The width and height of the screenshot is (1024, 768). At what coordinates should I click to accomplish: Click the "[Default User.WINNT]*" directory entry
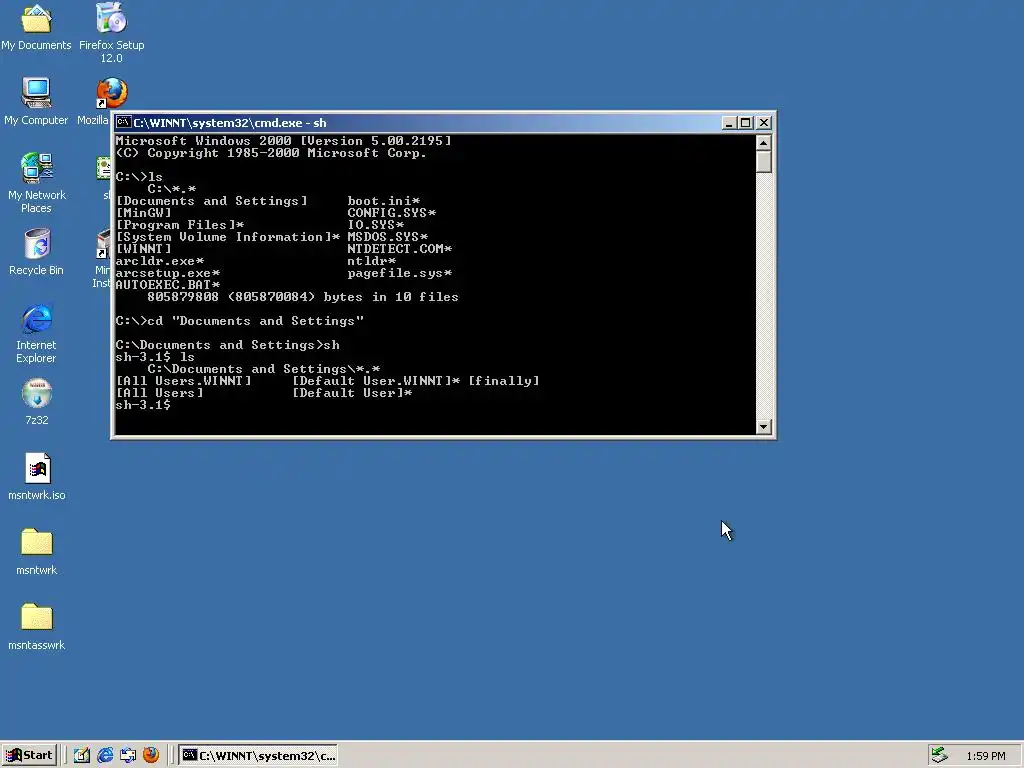click(x=376, y=381)
